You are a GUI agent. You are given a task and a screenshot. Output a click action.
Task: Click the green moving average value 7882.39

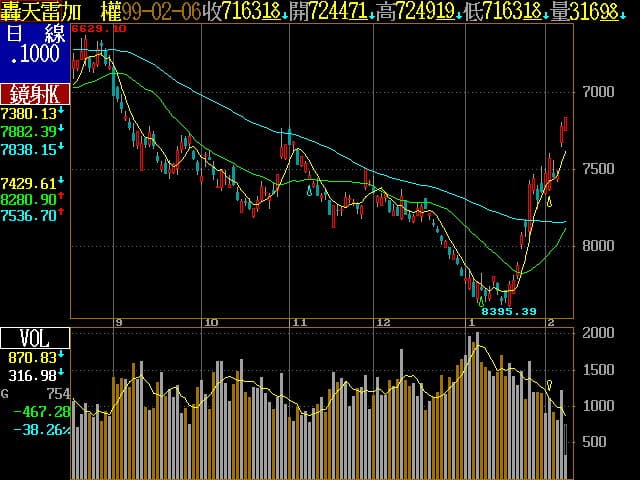[29, 131]
